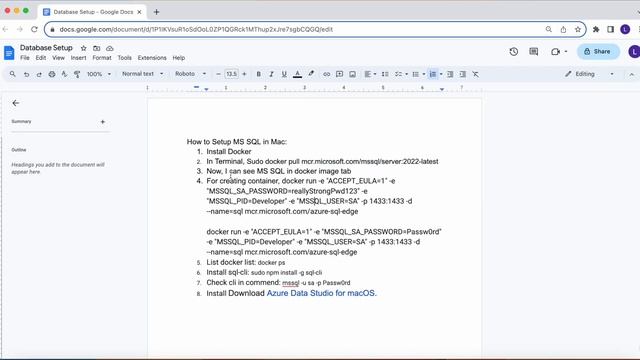Edit the font size field 13.5
Screen dimensions: 640x360
click(x=231, y=74)
